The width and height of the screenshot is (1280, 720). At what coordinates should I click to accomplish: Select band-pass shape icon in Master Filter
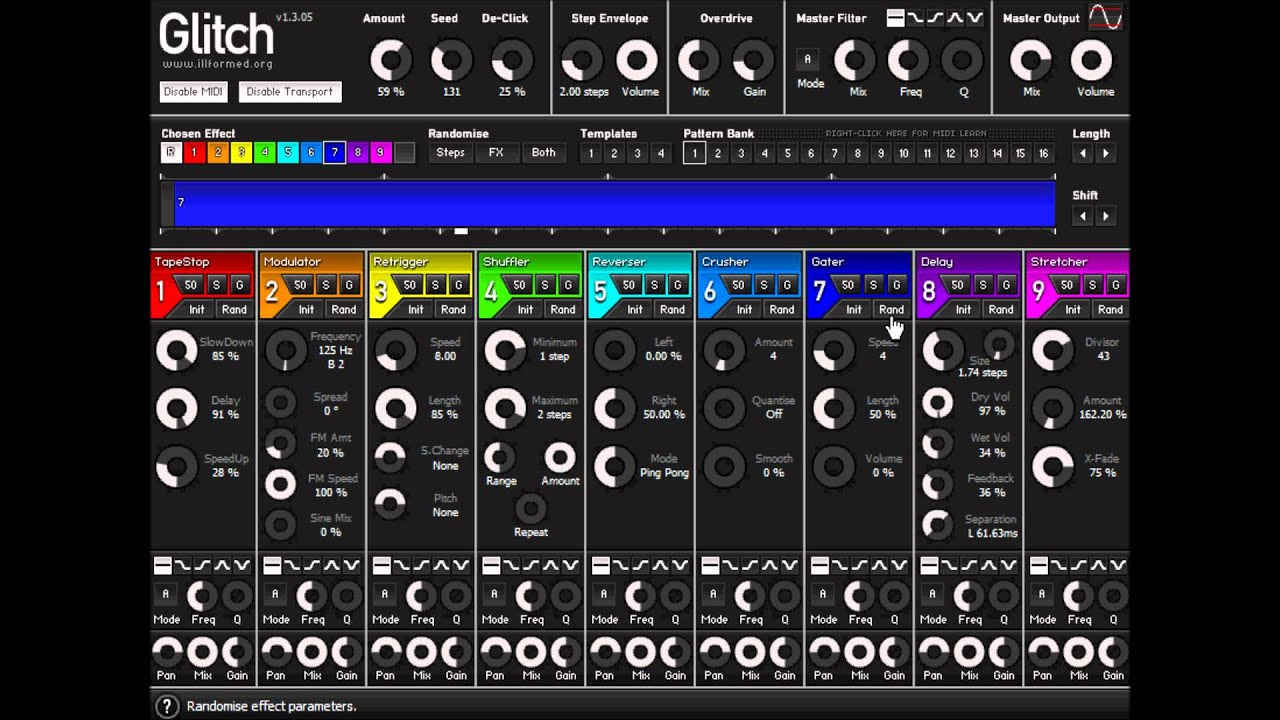[x=955, y=18]
